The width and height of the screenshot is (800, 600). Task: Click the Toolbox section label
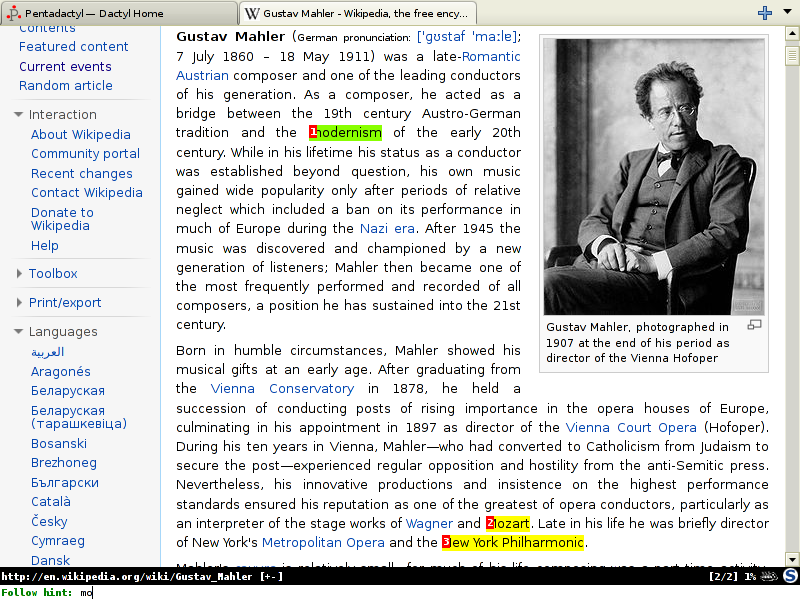click(x=53, y=273)
